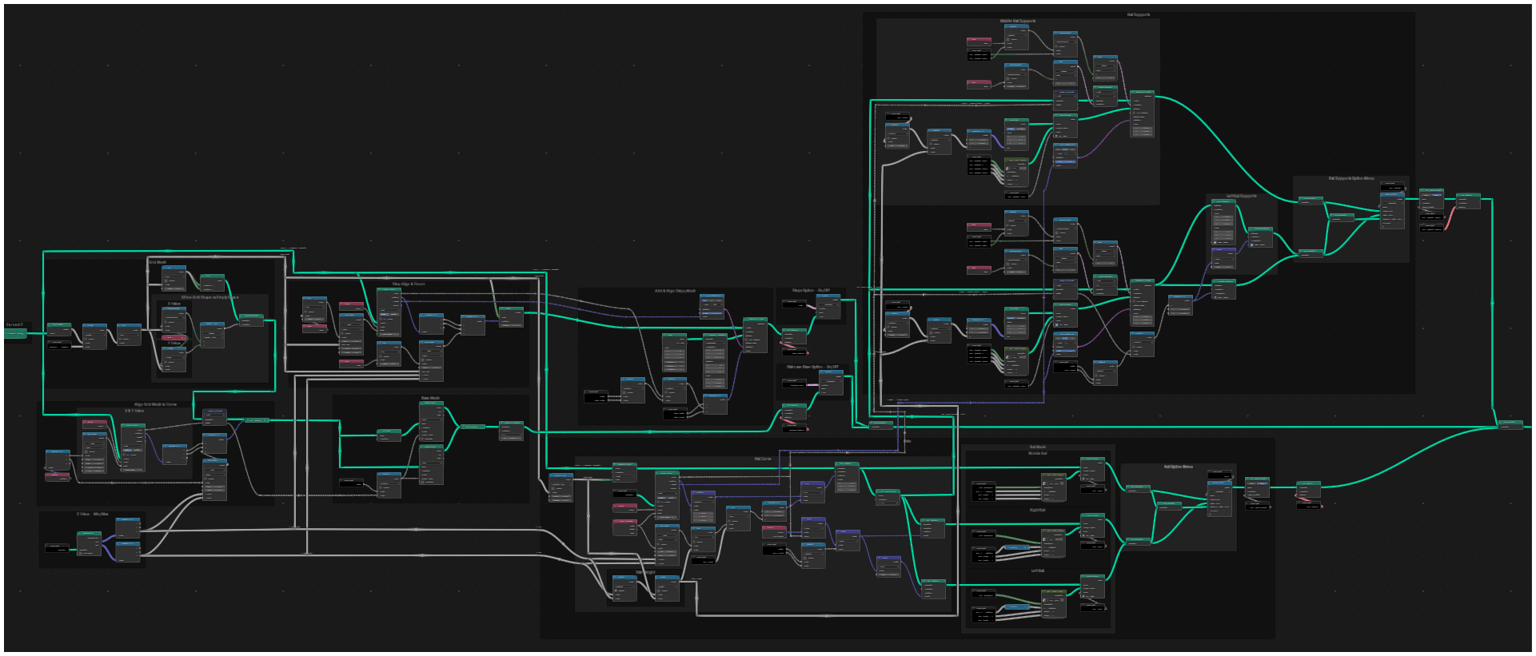Select the Grid Mesh frame label
The image size is (1536, 656).
pyautogui.click(x=157, y=262)
